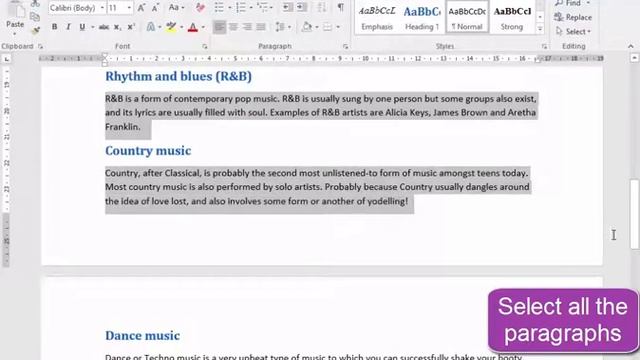640x360 pixels.
Task: Click the Clear All Formatting icon
Action: [200, 7]
